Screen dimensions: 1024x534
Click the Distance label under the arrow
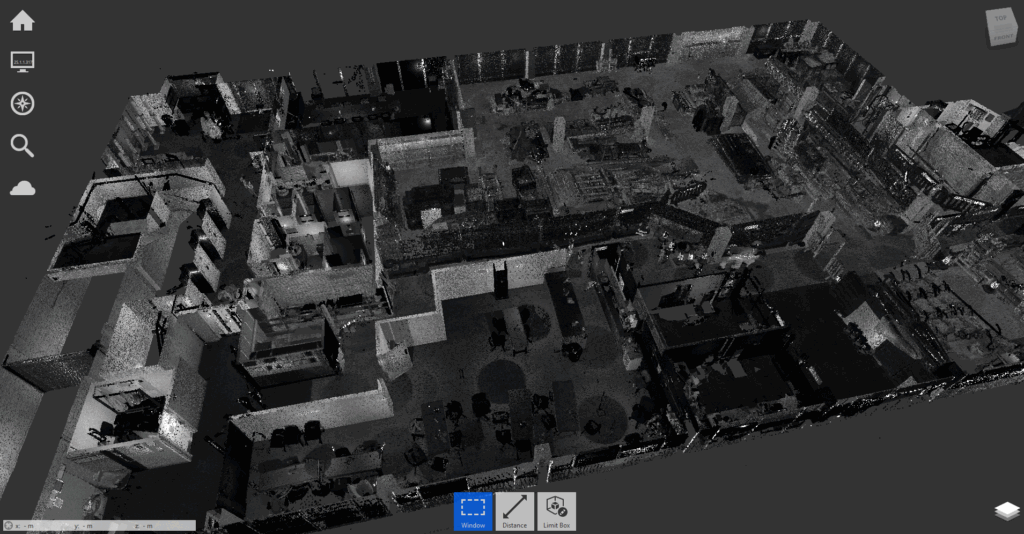click(x=514, y=525)
